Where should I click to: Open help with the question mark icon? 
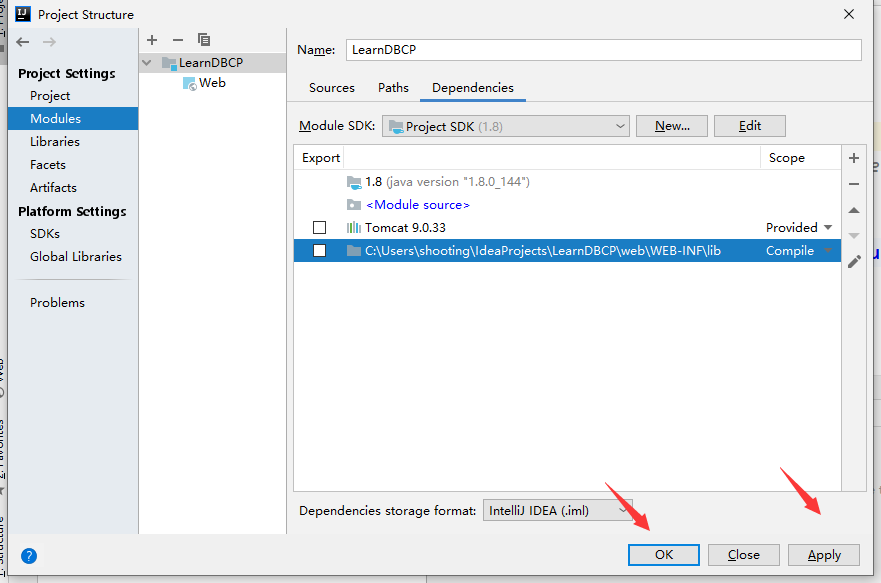[29, 556]
